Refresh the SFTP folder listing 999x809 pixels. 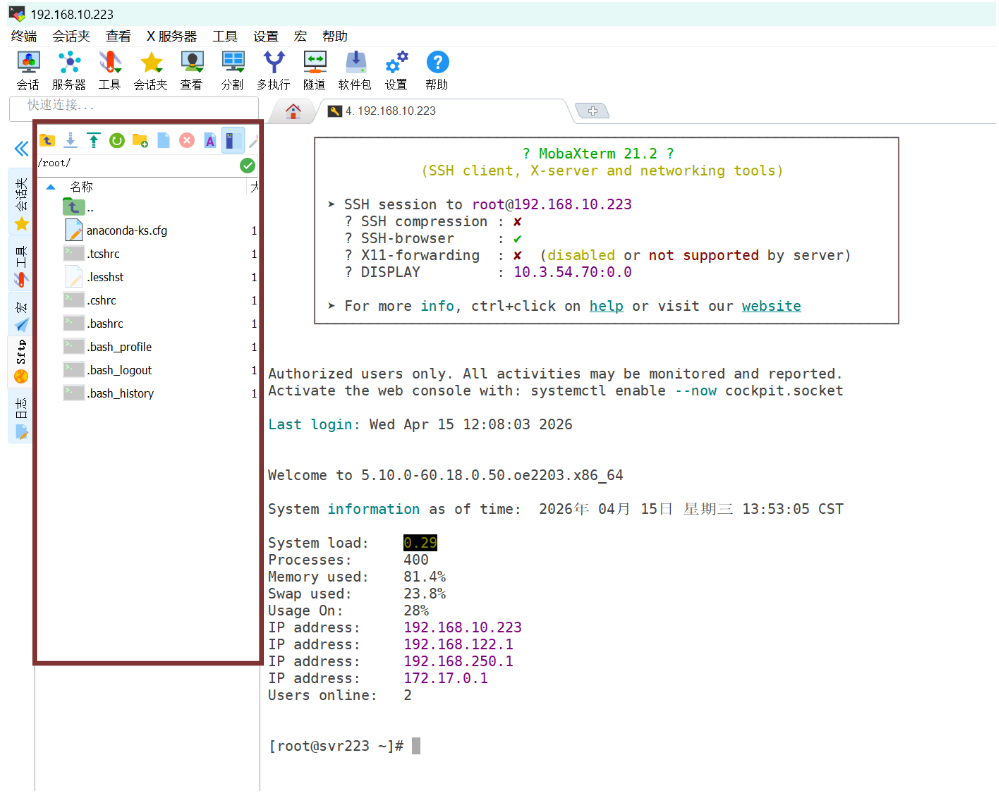[x=117, y=140]
